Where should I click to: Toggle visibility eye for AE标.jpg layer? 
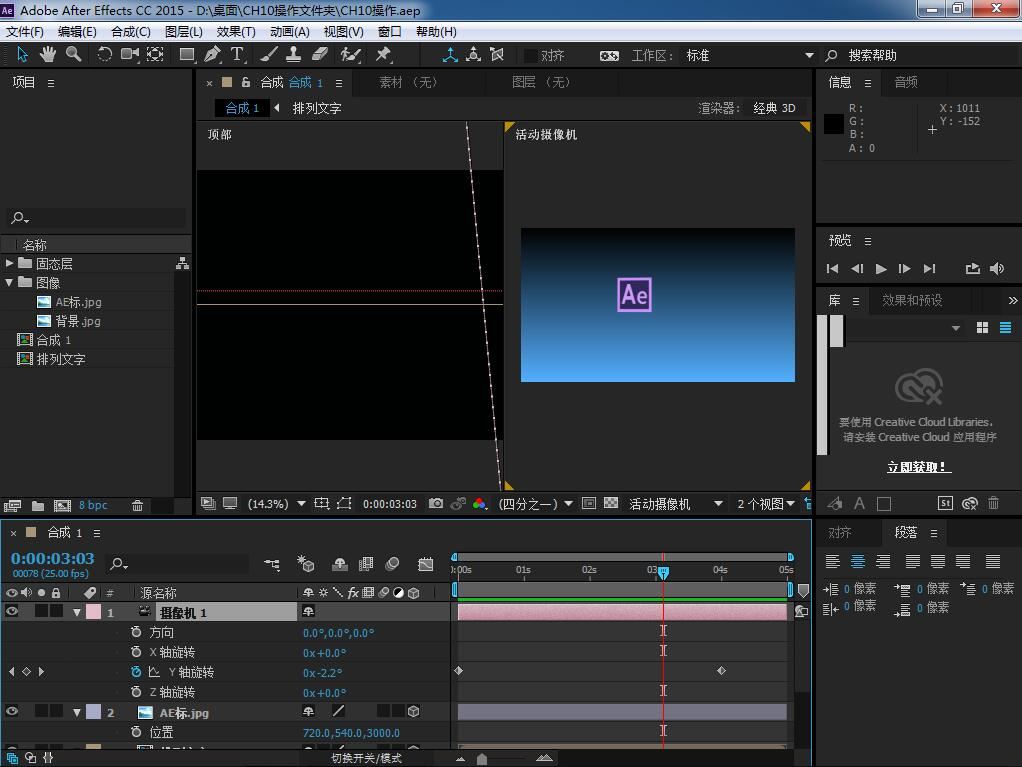pyautogui.click(x=11, y=711)
